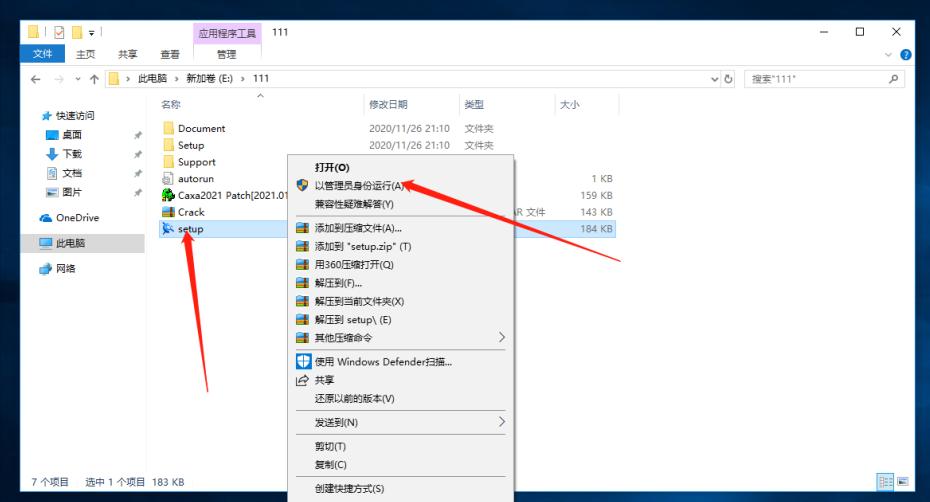Refresh the 111 folder view
This screenshot has height=502, width=930.
728,79
